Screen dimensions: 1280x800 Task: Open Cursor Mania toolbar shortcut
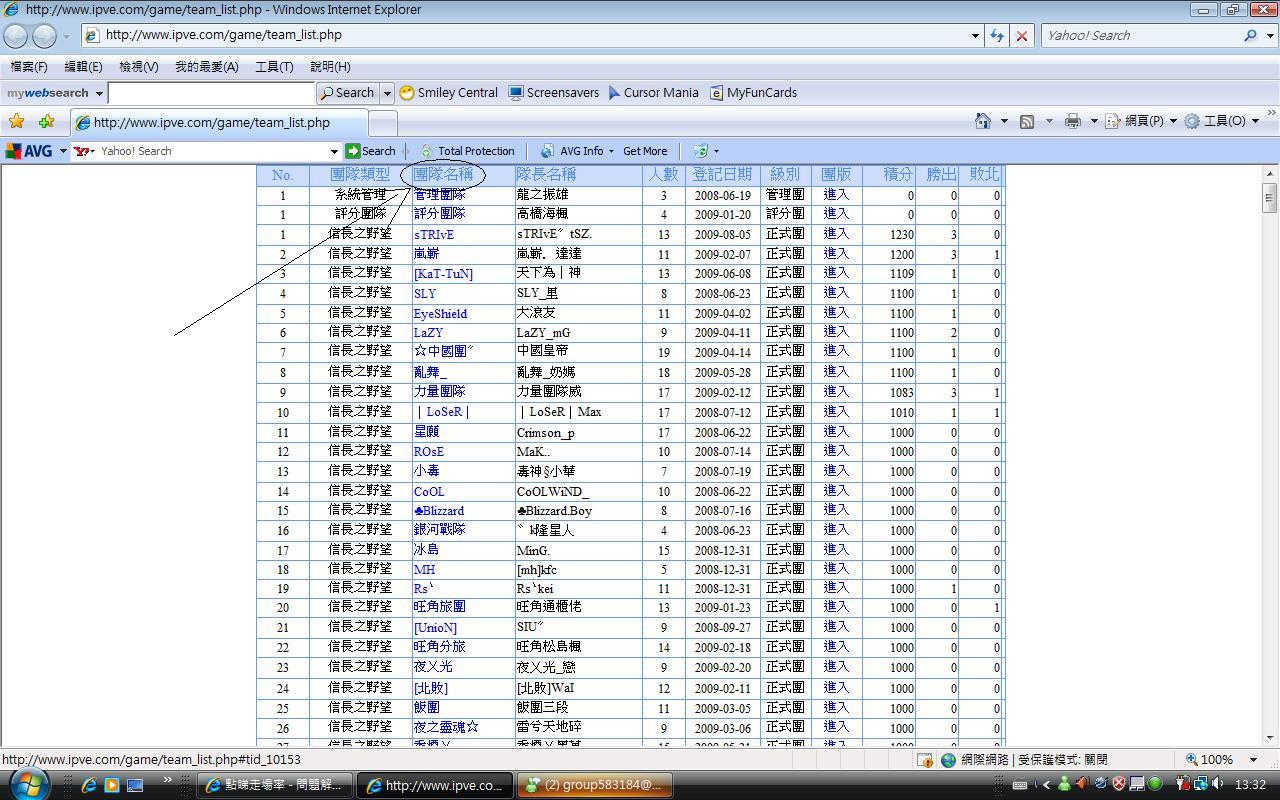652,92
